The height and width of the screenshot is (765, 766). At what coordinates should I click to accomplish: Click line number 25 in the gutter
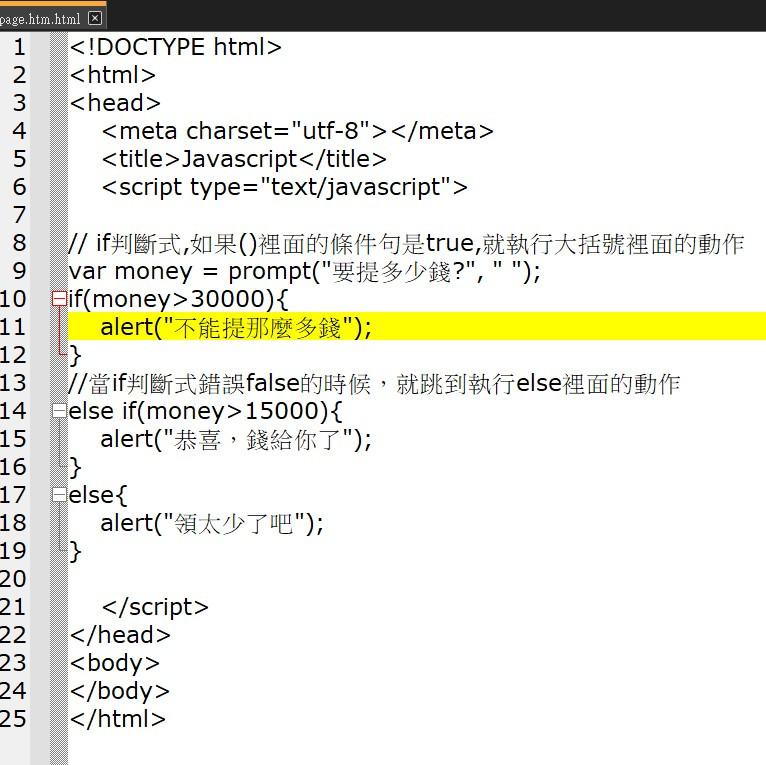coord(13,719)
